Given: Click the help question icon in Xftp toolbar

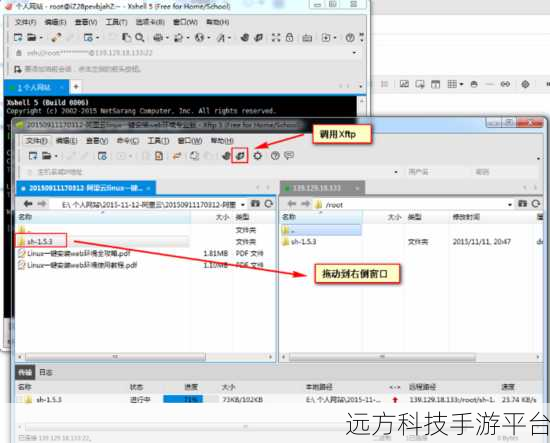Looking at the screenshot, I should tap(275, 155).
